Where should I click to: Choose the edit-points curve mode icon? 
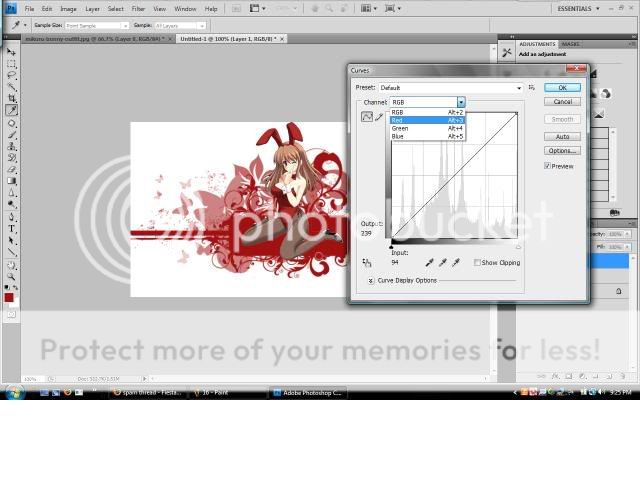click(367, 117)
